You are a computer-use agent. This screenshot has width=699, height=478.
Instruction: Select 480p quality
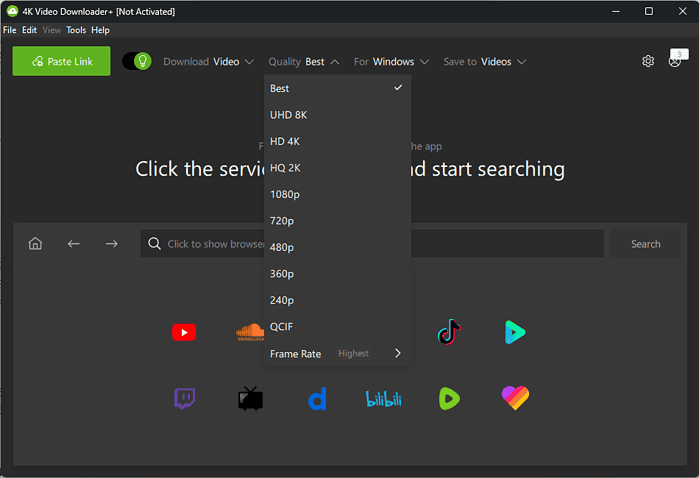[x=337, y=247]
